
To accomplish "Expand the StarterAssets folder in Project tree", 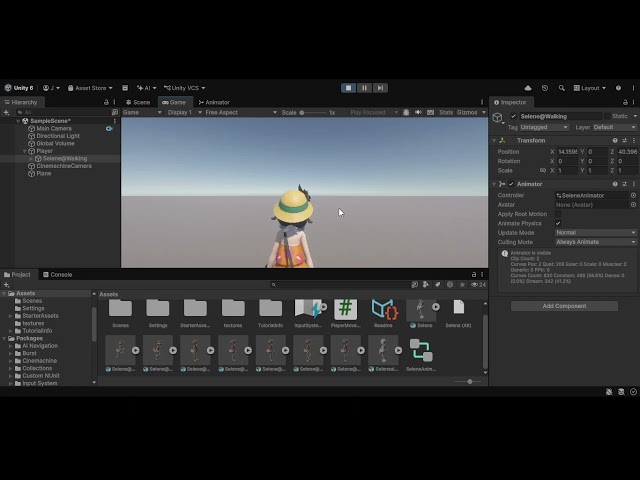I will click(11, 316).
